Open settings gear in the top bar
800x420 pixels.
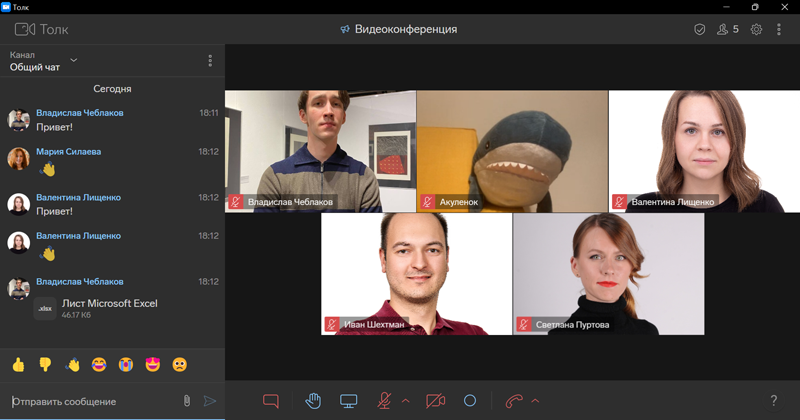click(x=756, y=30)
